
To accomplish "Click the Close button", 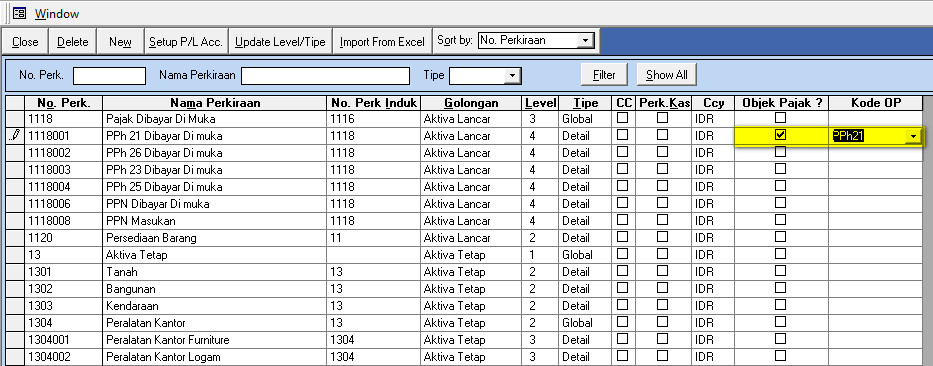I will click(25, 42).
